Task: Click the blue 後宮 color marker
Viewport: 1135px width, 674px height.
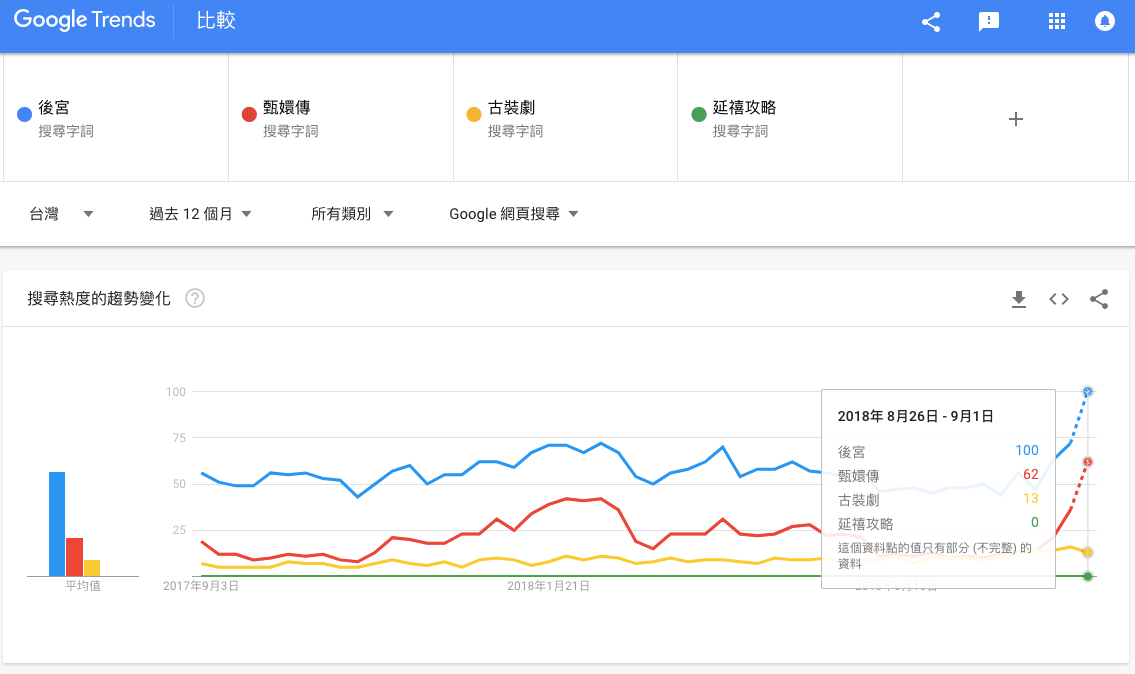Action: (23, 113)
